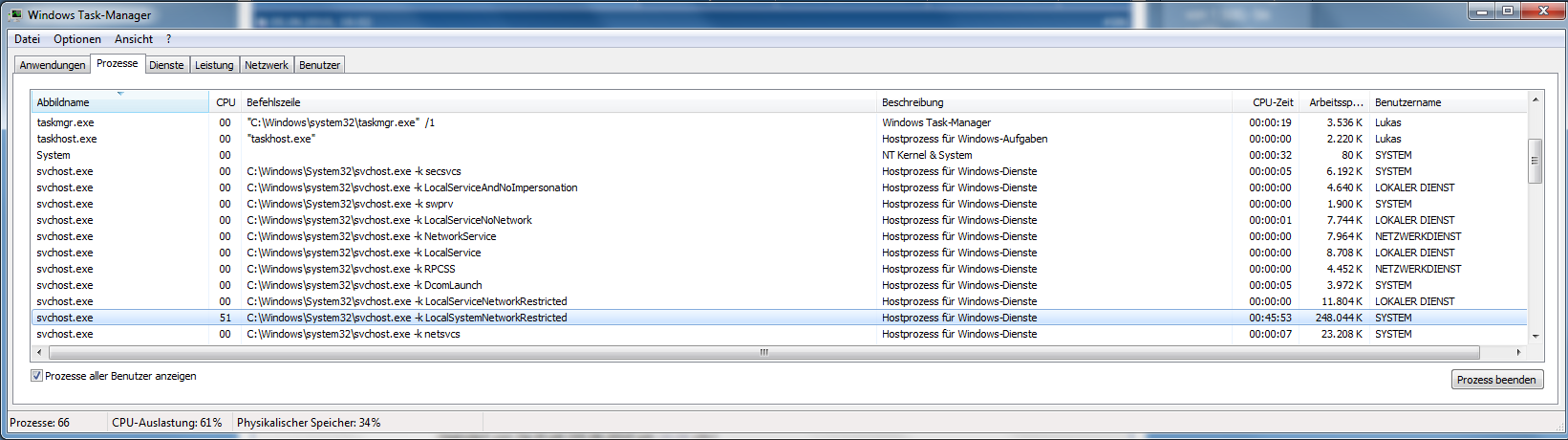The height and width of the screenshot is (440, 1568).
Task: Select svchost row LocalServiceAndNoImpersonation
Action: coord(779,187)
